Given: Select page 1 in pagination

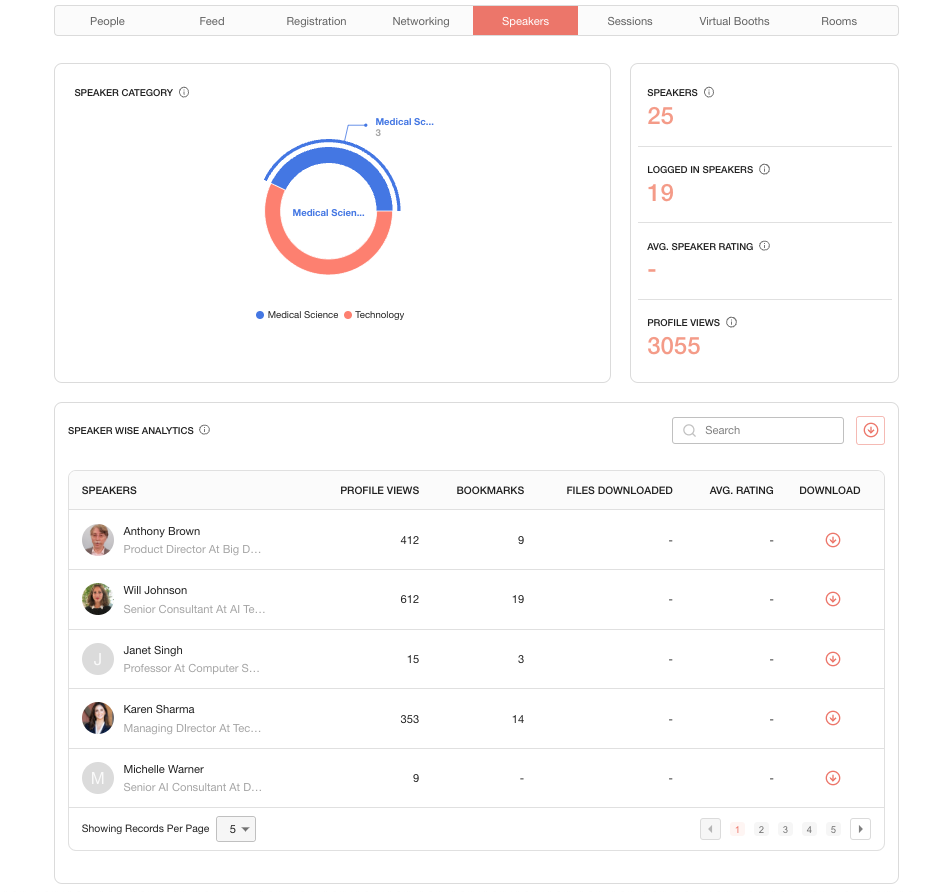Looking at the screenshot, I should (737, 829).
